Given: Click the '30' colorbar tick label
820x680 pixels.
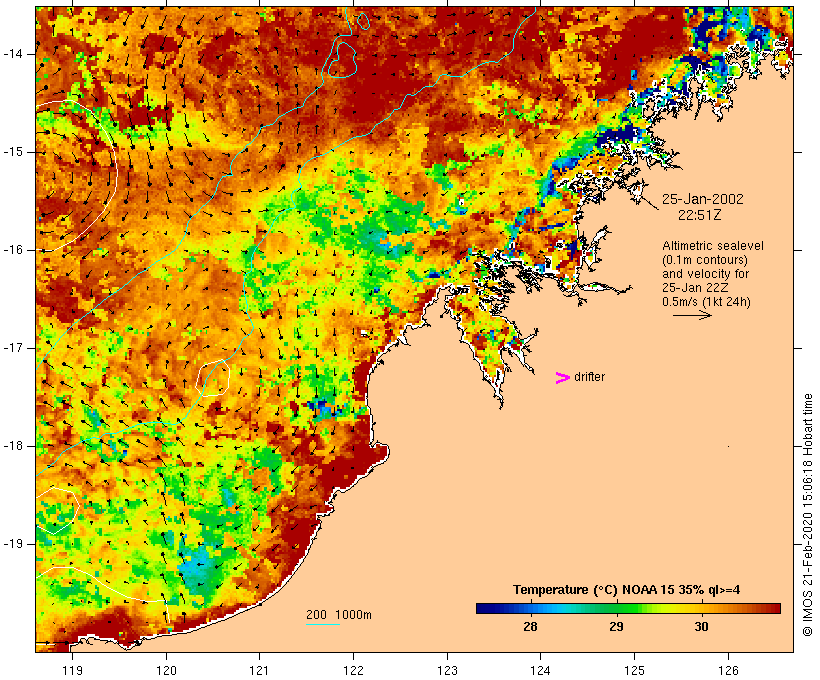Looking at the screenshot, I should (701, 627).
